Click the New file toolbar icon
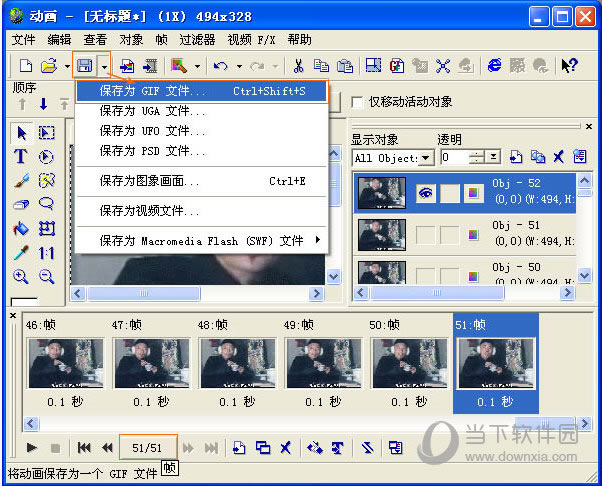Screen dimensions: 602x486 click(25, 66)
